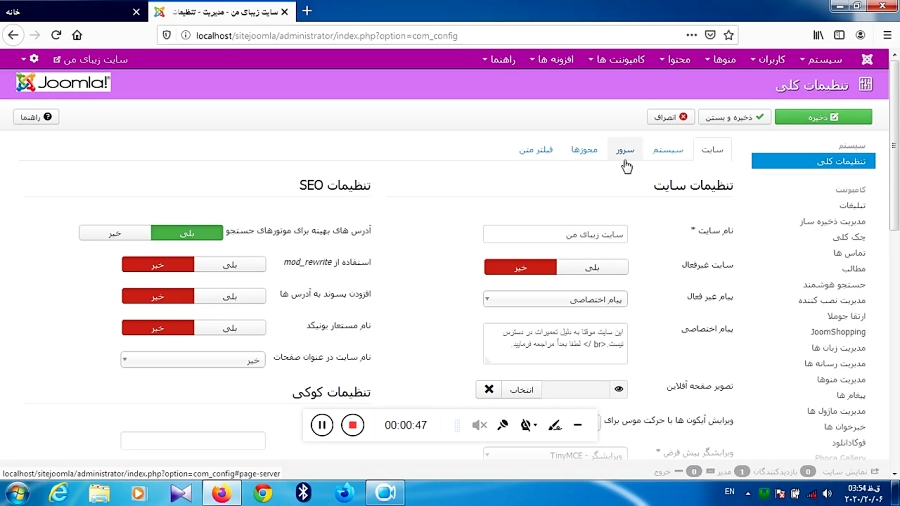This screenshot has width=900, height=506.
Task: Switch to the مجوزها tab
Action: click(584, 149)
